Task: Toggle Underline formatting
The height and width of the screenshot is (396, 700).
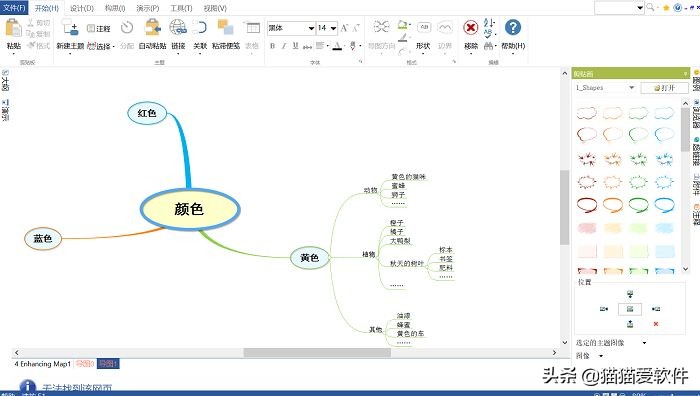Action: pos(295,46)
